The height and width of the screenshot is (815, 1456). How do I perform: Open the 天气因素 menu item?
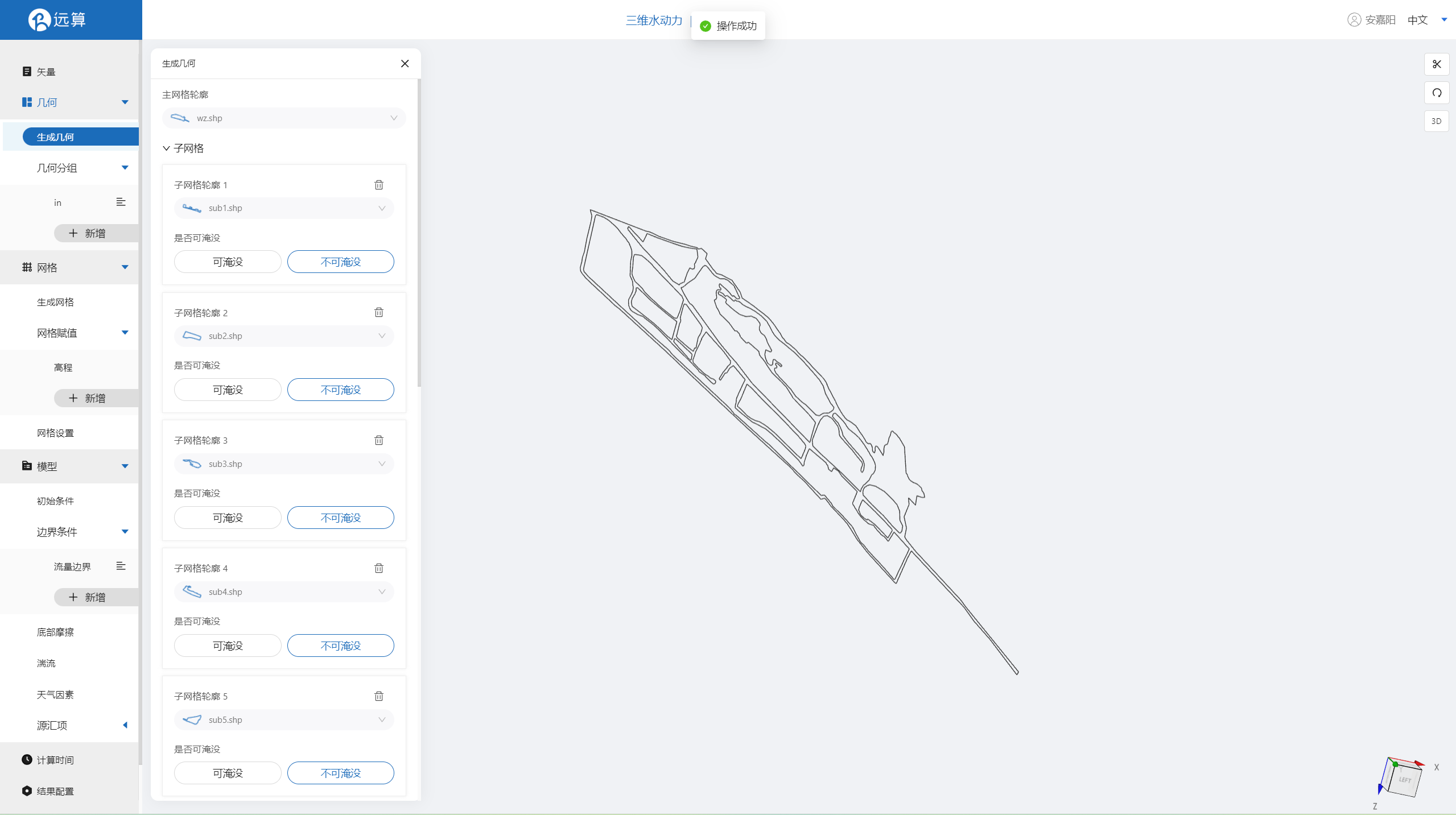click(x=55, y=694)
